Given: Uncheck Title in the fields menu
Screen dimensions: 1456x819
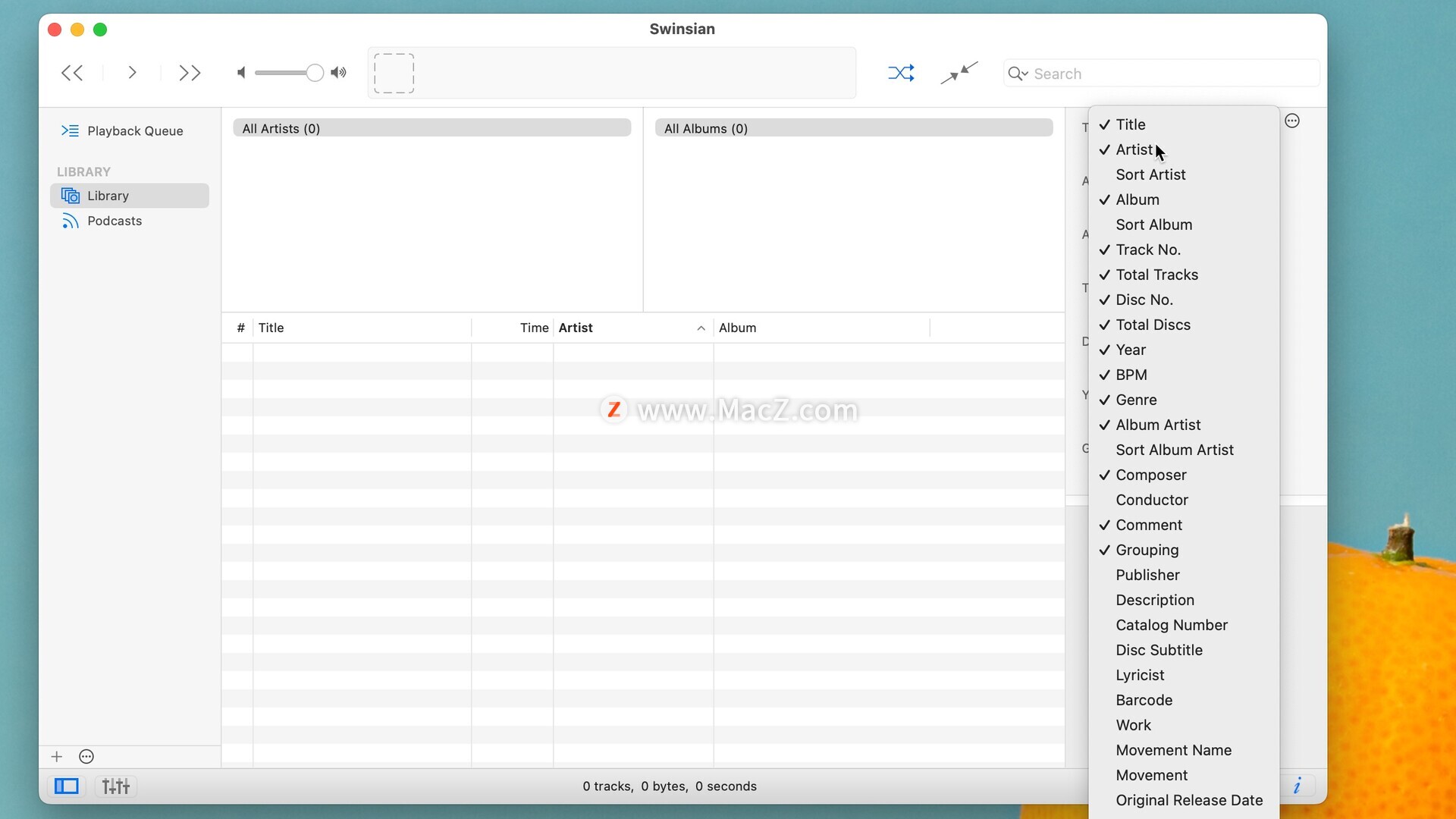Looking at the screenshot, I should 1184,124.
